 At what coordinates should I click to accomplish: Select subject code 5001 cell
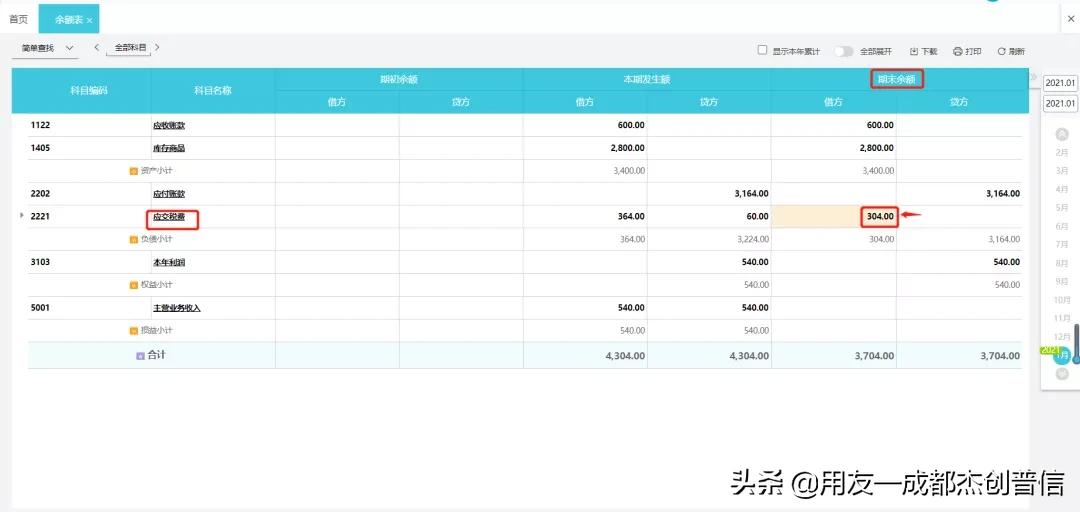click(x=41, y=308)
